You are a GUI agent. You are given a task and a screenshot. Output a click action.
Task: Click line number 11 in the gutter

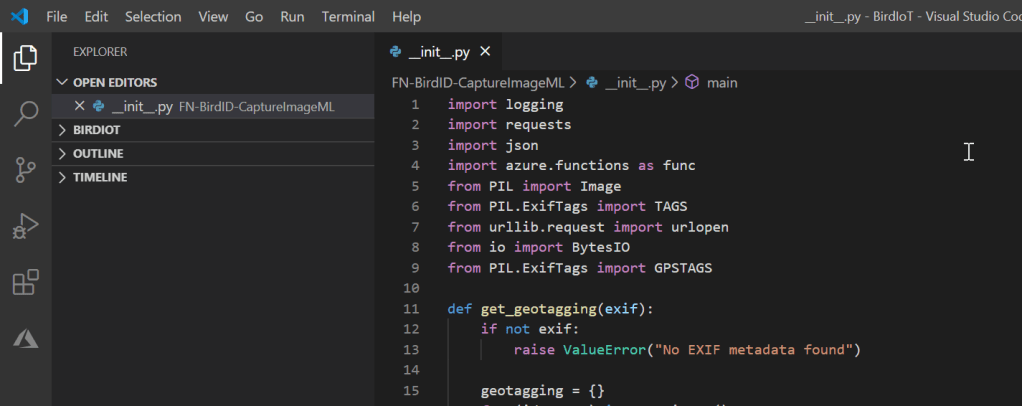[x=414, y=309]
